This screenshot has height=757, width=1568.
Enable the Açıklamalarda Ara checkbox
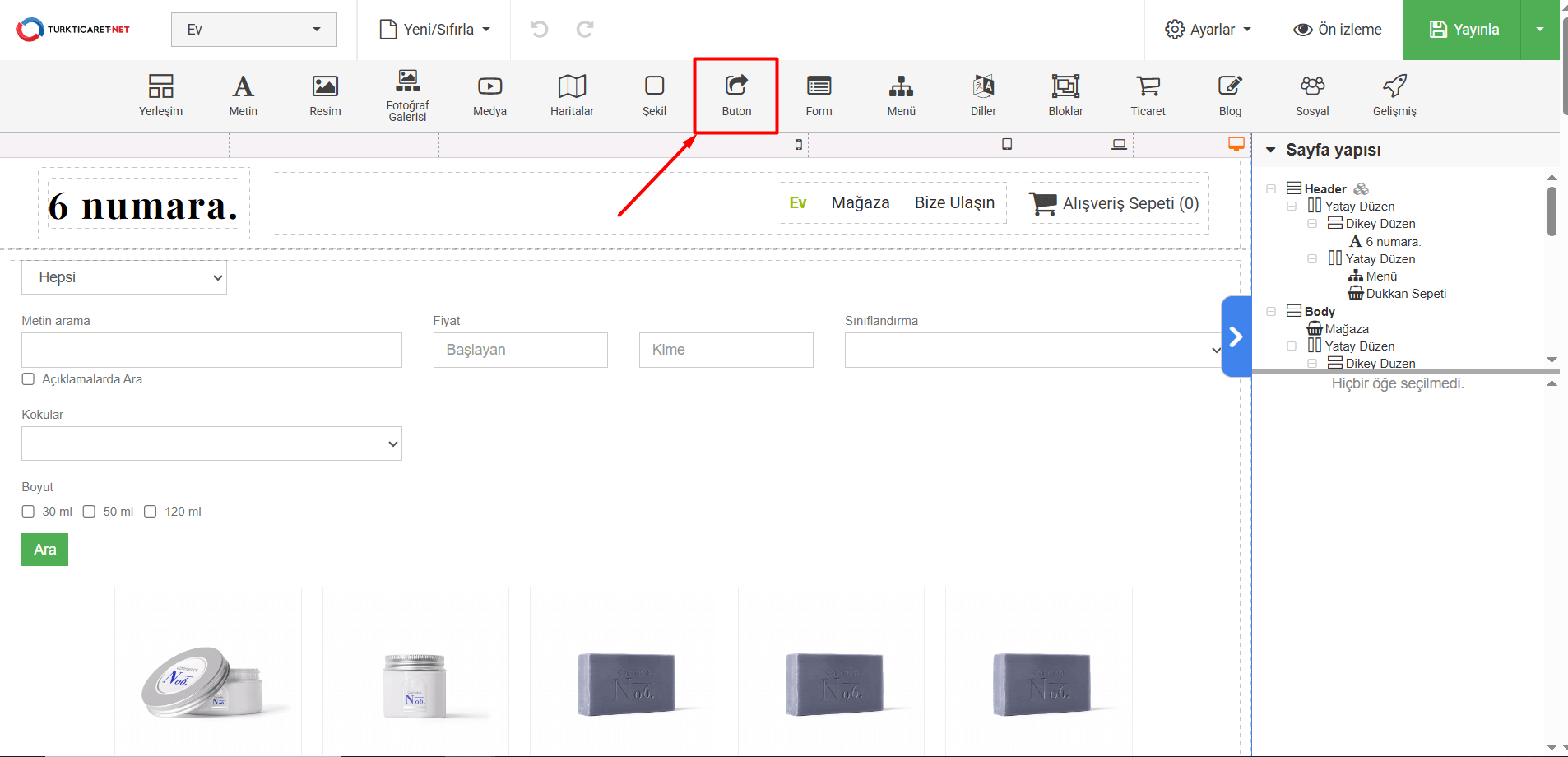tap(29, 379)
